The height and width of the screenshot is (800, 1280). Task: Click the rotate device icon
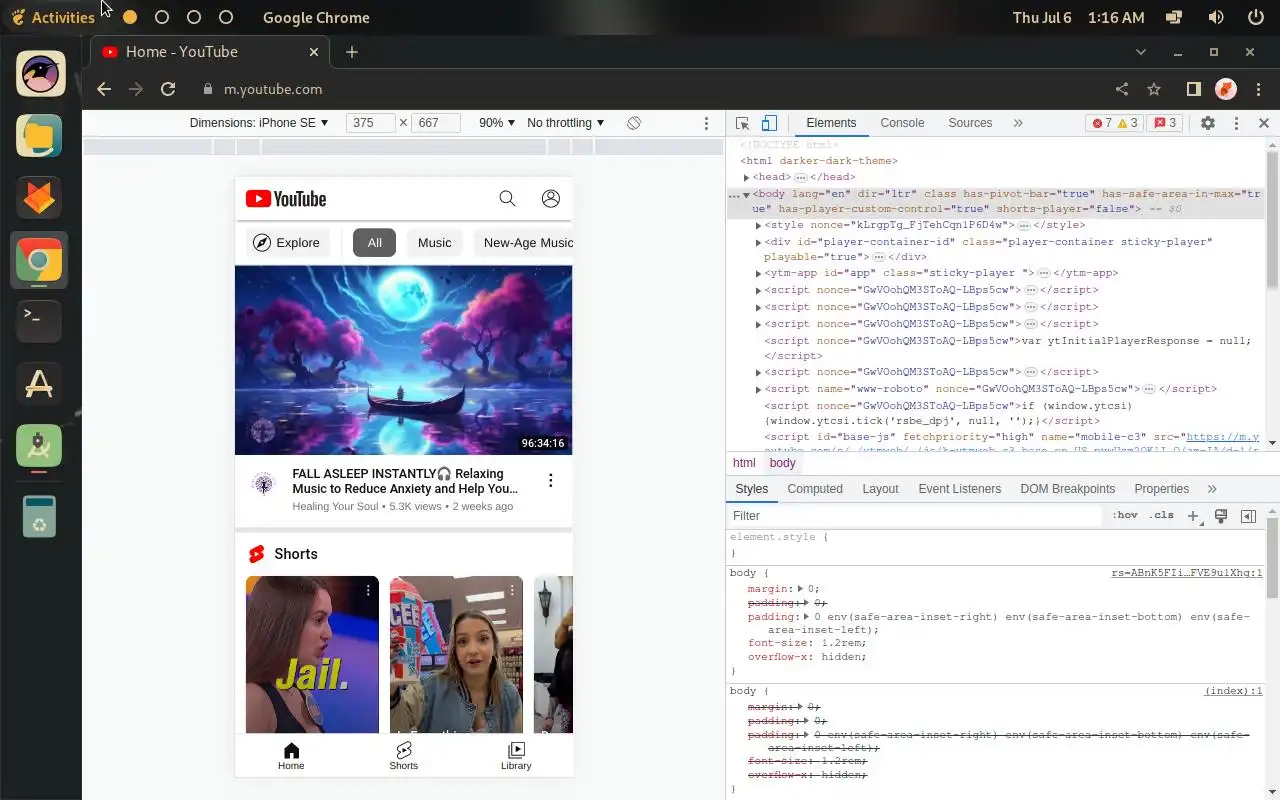[x=634, y=123]
